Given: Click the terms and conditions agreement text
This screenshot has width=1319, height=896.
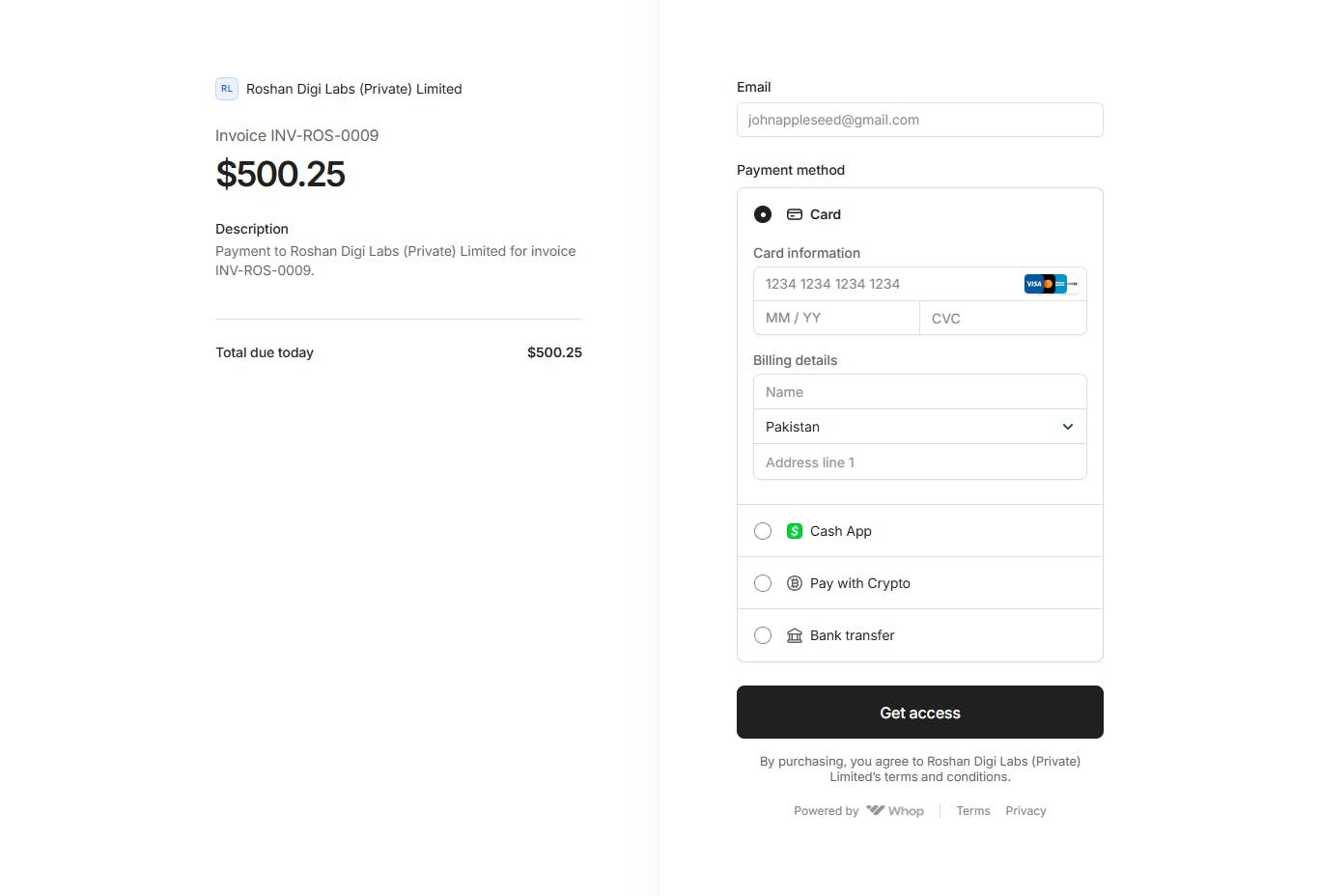Looking at the screenshot, I should pos(920,769).
